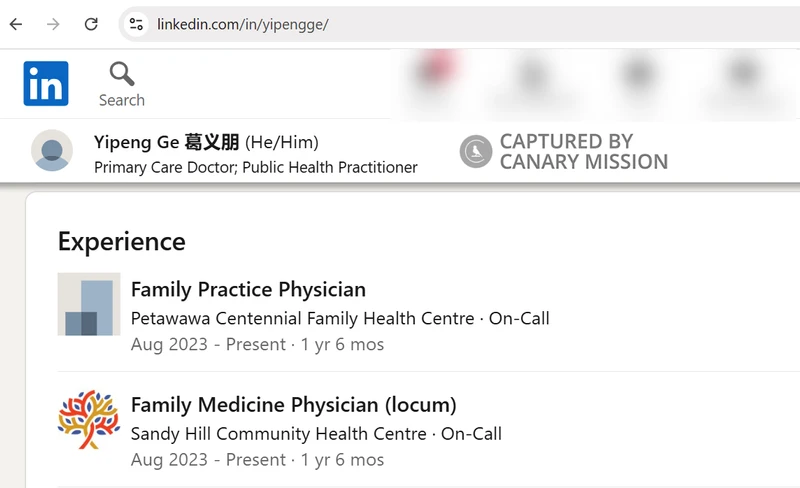Click the address bar URL field

(x=459, y=24)
